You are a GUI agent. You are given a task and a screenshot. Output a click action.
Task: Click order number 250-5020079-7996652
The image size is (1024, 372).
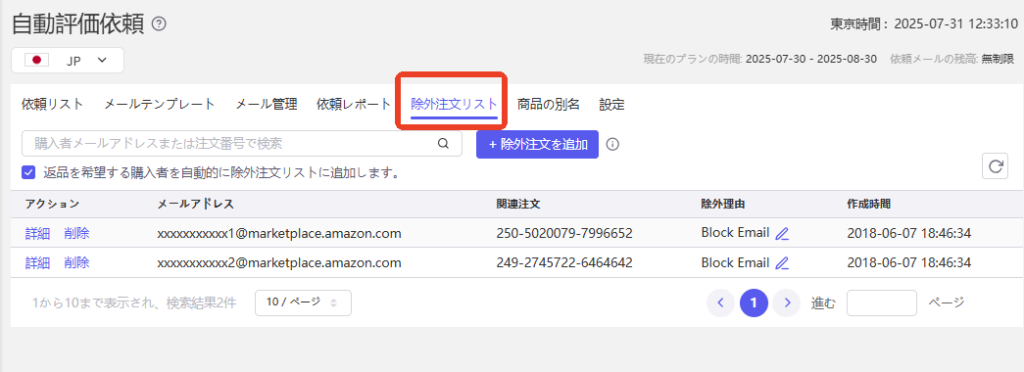point(564,234)
